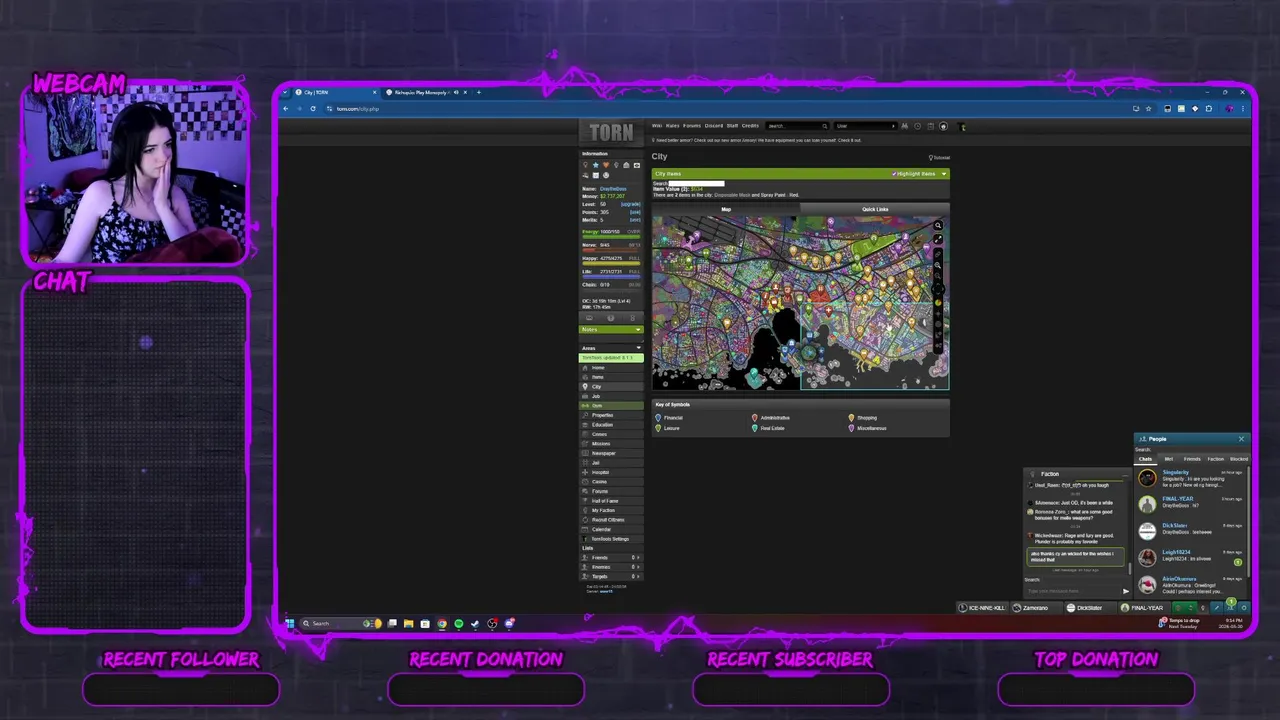The width and height of the screenshot is (1280, 720).
Task: Open the Tutorial link
Action: coord(939,157)
